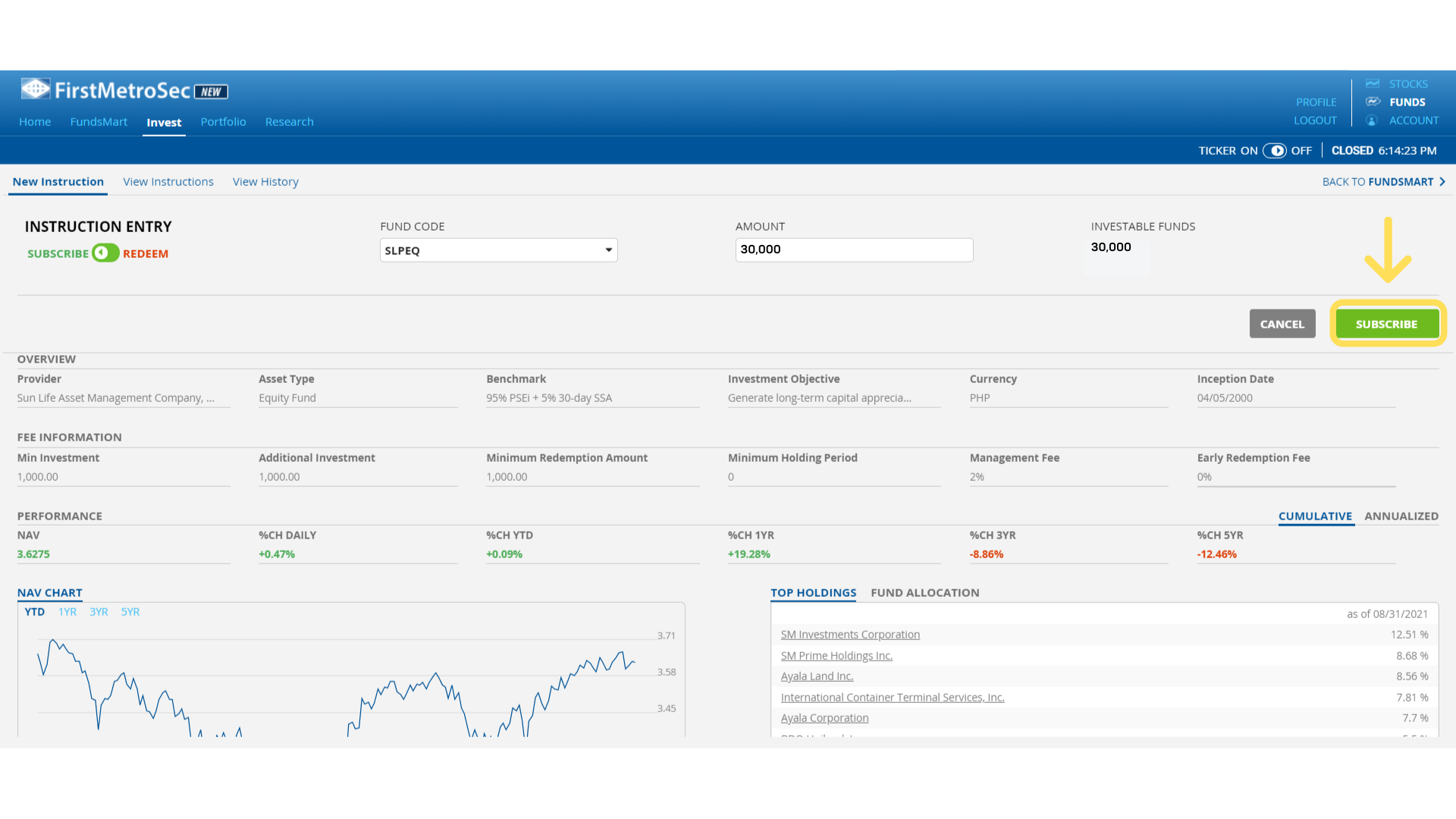1456x819 pixels.
Task: Focus the Amount input field
Action: tap(854, 249)
